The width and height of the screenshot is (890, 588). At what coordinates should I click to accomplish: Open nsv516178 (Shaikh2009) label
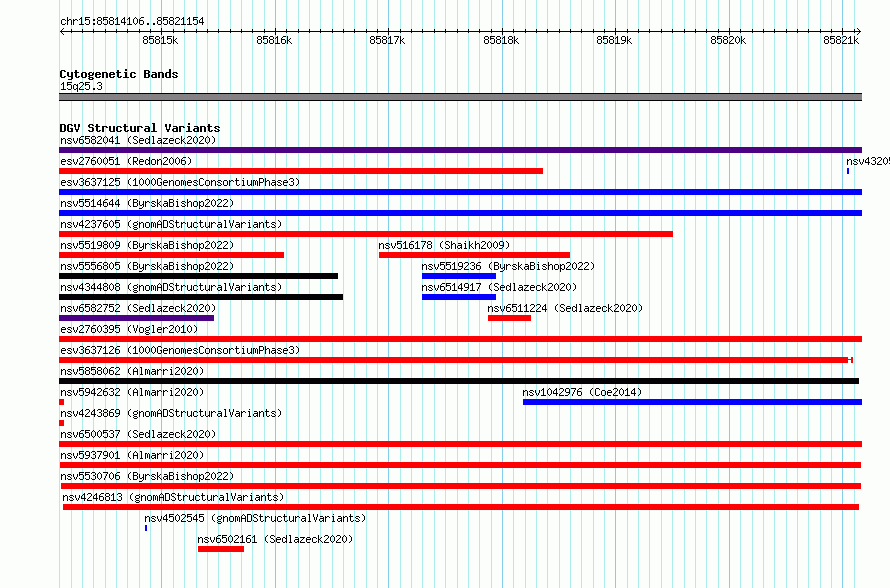tap(444, 245)
